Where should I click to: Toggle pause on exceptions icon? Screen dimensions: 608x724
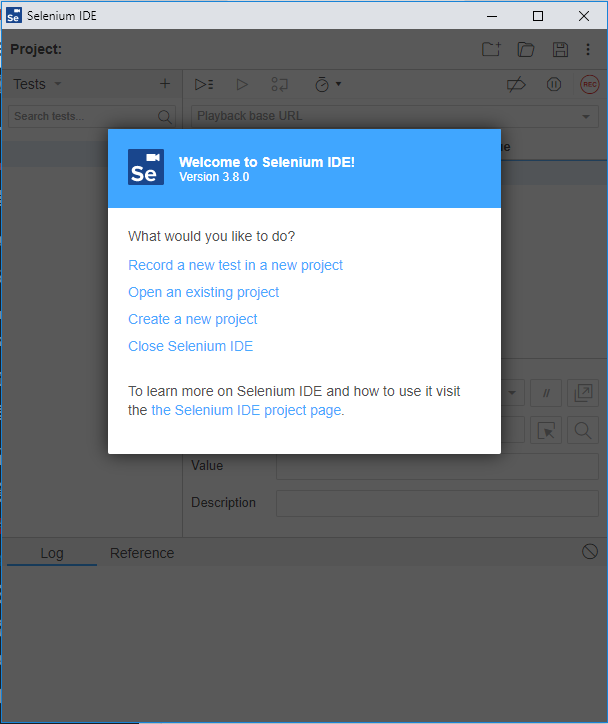point(554,84)
